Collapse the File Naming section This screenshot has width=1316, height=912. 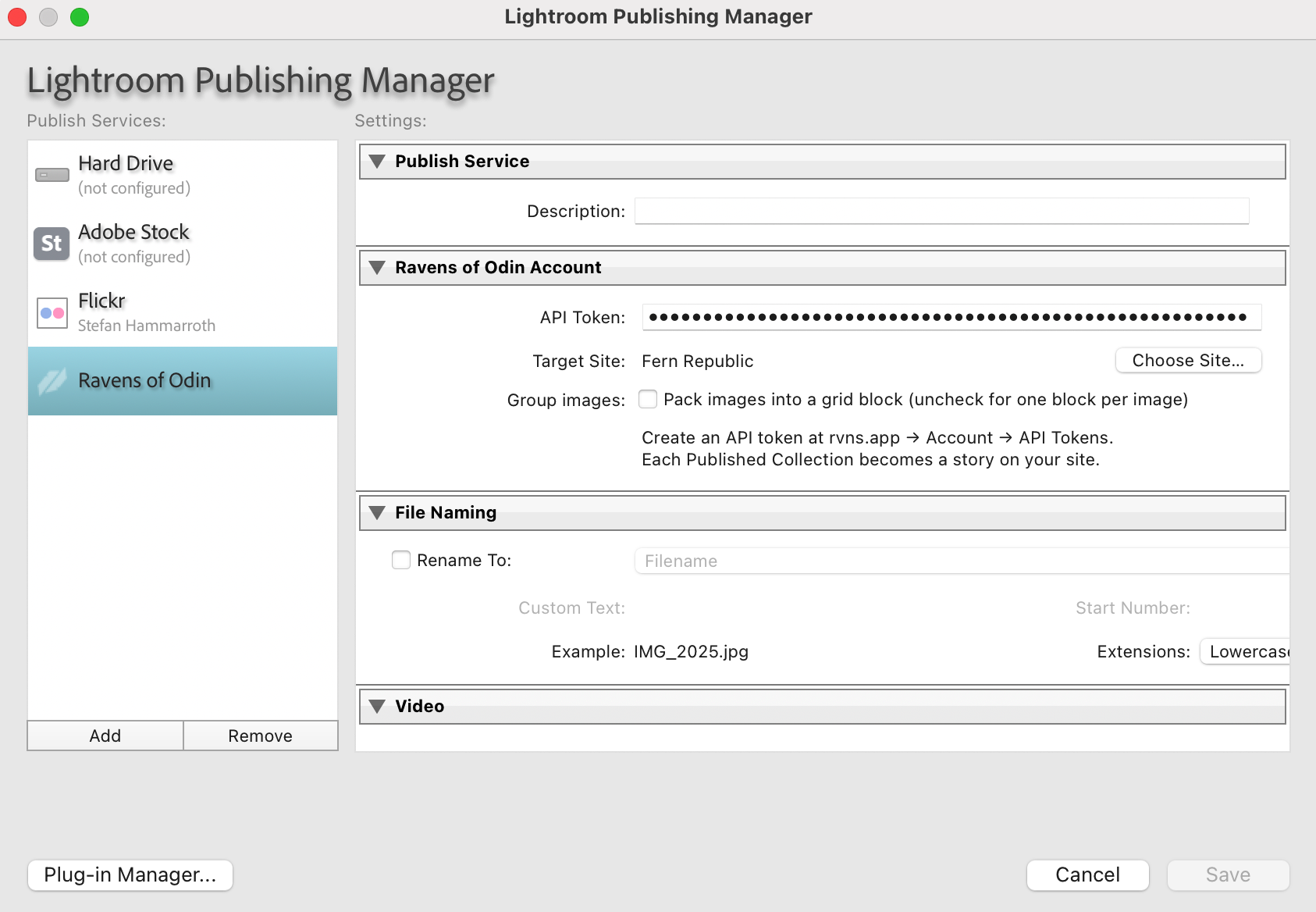coord(378,512)
